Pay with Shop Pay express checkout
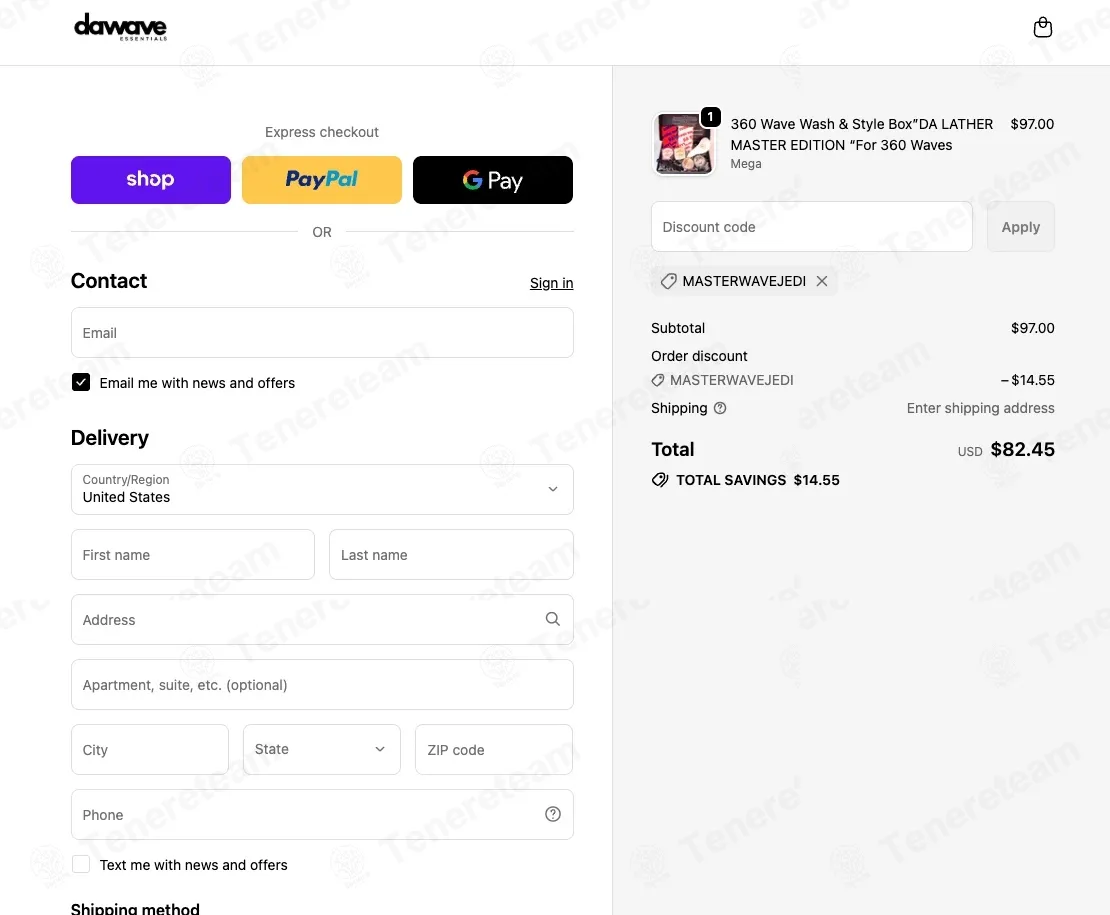The image size is (1110, 915). click(151, 180)
